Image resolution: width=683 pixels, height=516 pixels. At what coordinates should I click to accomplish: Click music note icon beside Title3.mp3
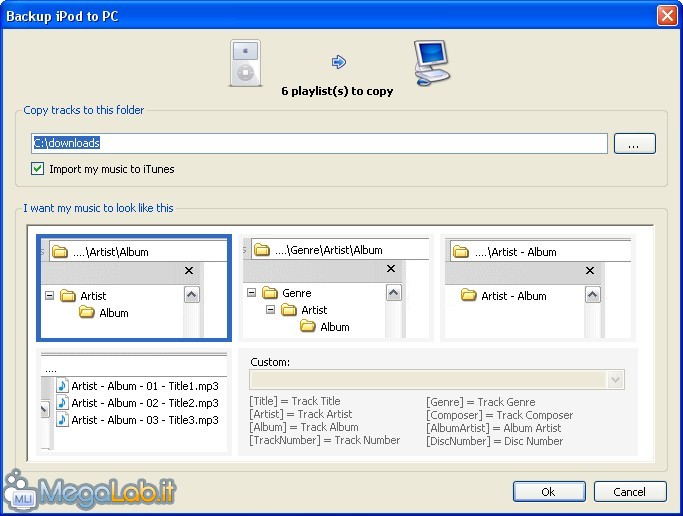click(61, 420)
